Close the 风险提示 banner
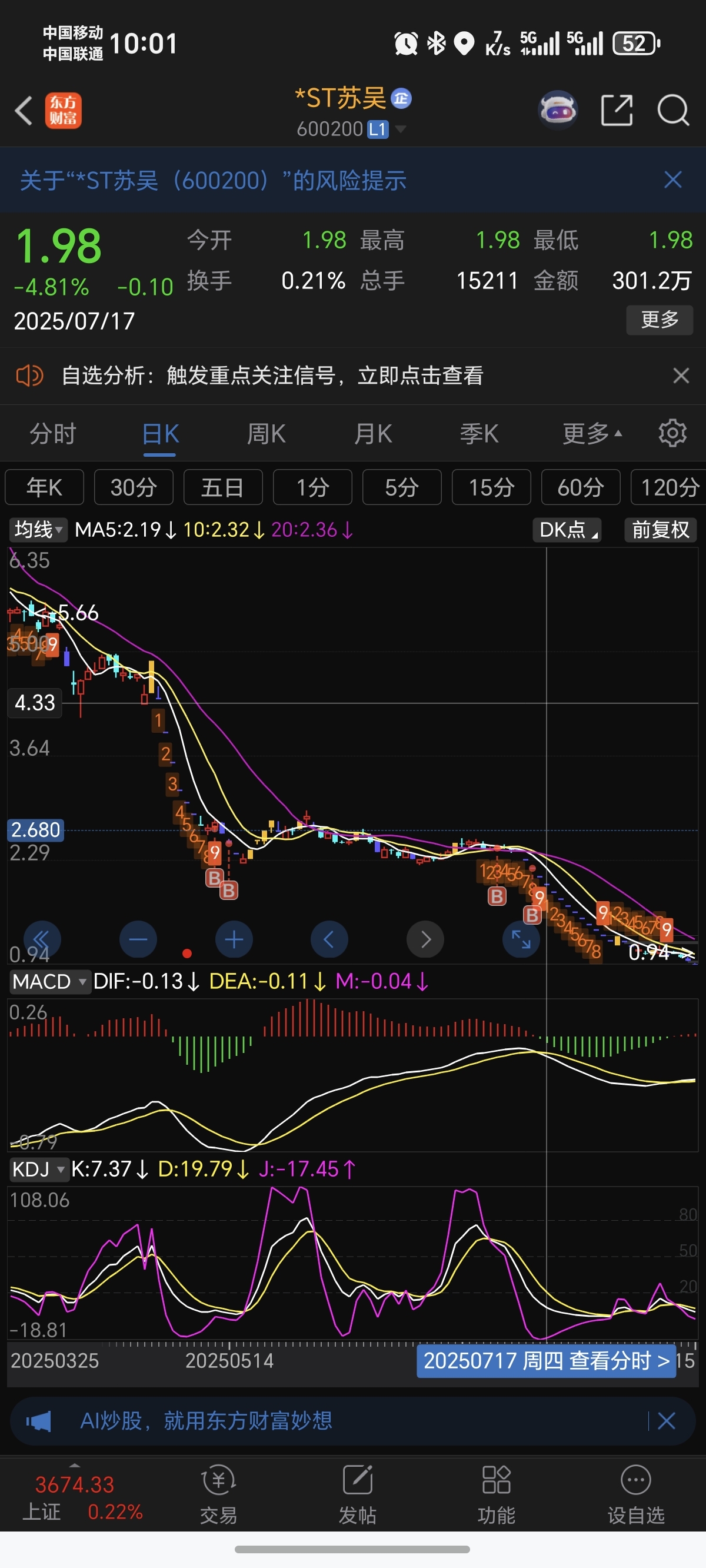 pyautogui.click(x=672, y=180)
